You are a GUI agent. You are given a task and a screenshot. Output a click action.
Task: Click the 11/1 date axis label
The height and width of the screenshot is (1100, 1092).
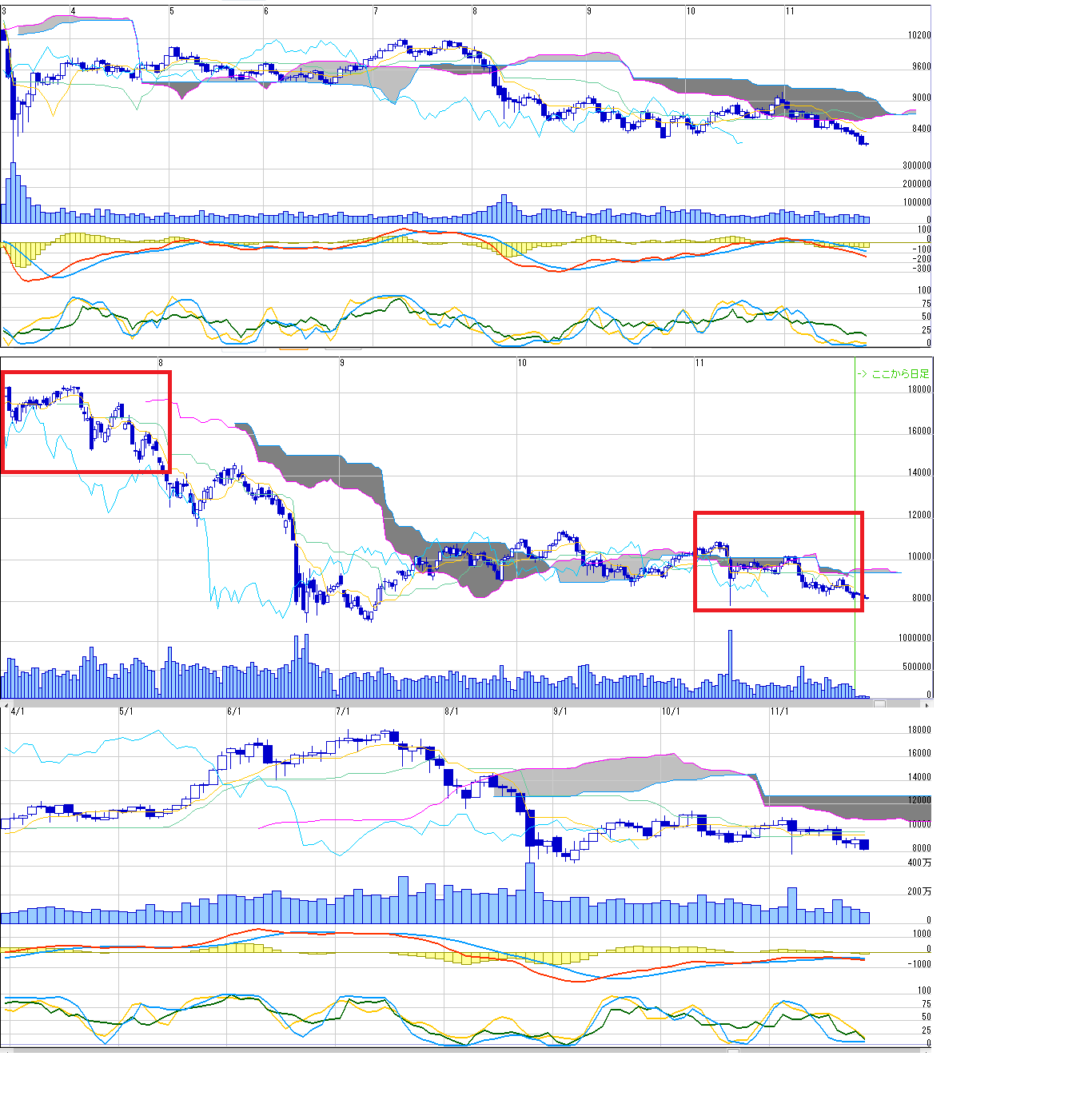(779, 711)
